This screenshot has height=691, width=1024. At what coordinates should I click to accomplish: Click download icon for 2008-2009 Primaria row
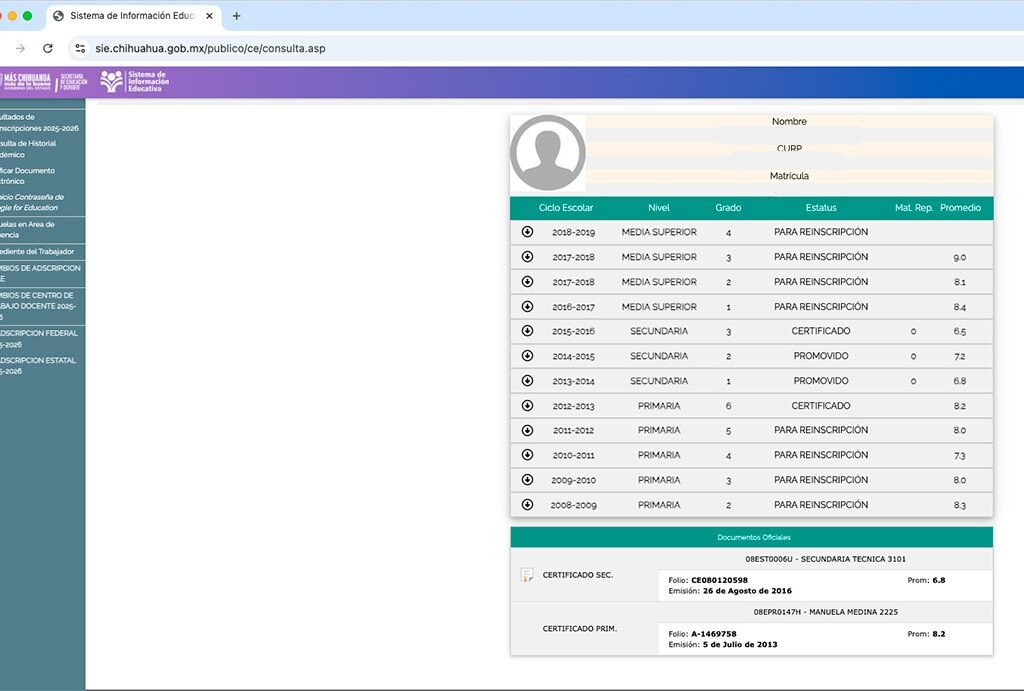pos(527,505)
